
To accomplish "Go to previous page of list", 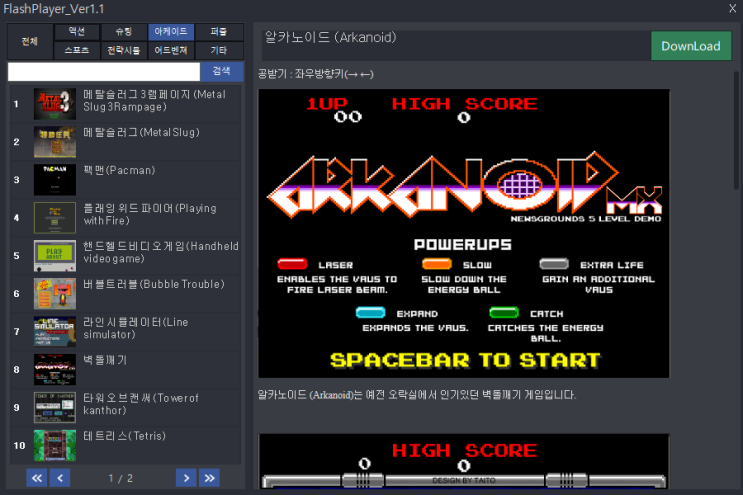I will click(60, 478).
